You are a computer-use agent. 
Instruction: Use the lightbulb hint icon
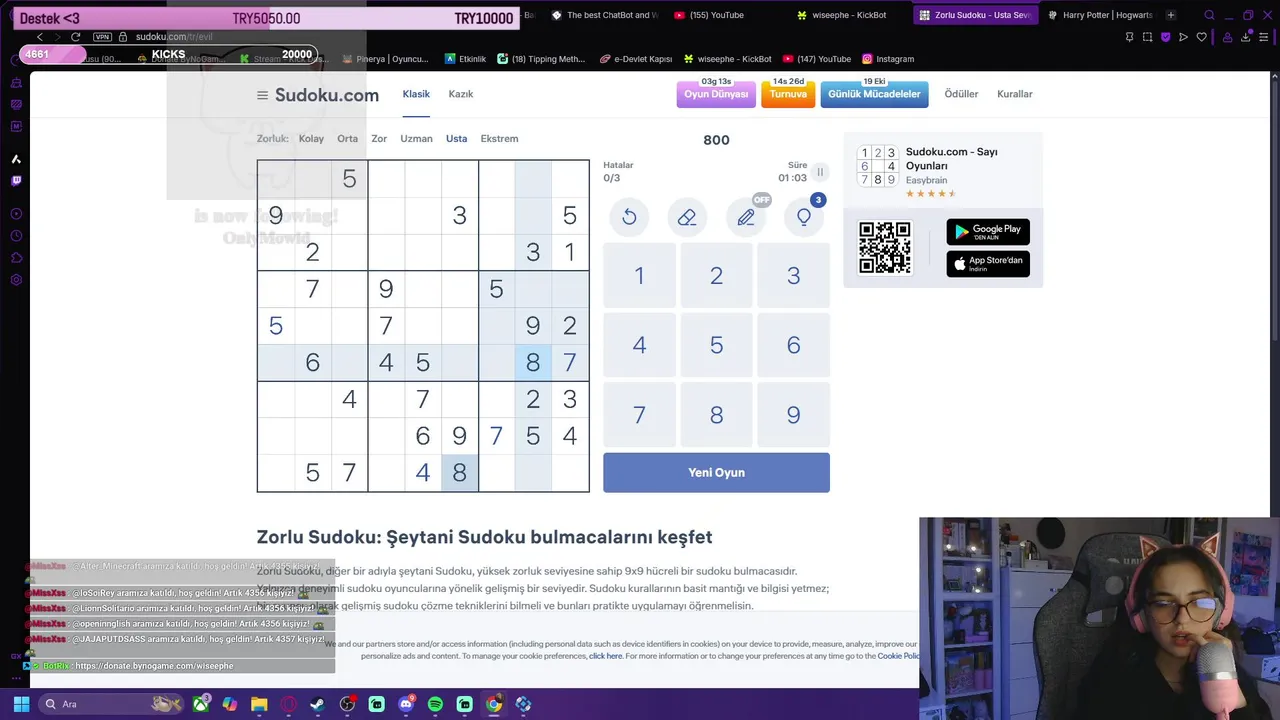tap(804, 217)
